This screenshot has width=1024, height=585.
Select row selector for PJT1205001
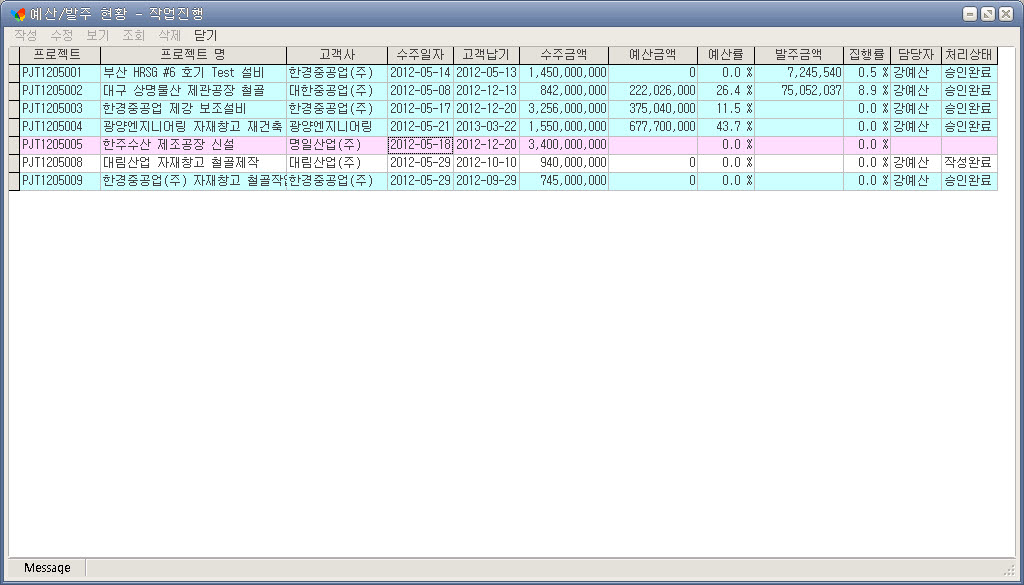14,72
